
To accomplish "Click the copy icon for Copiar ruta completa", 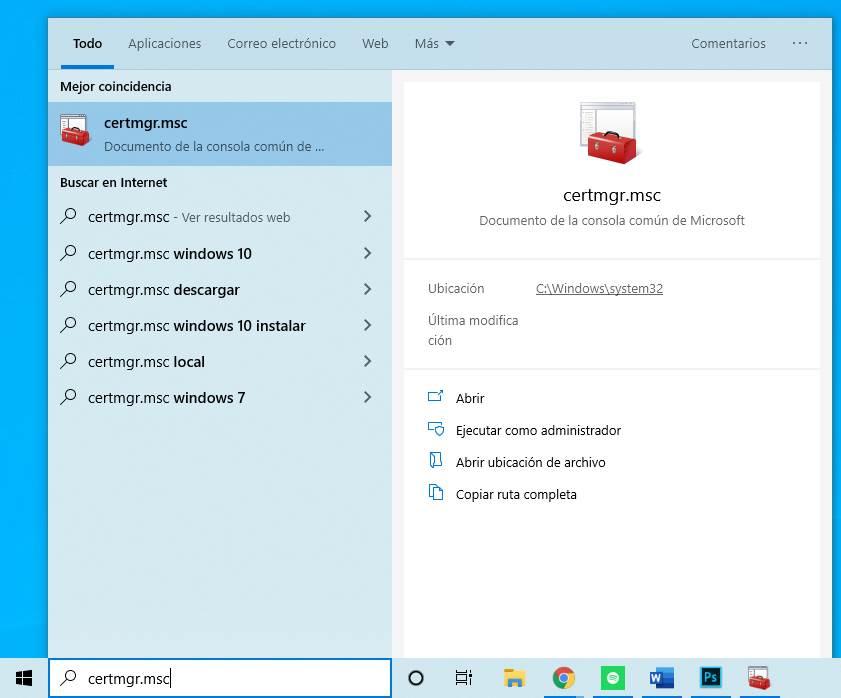I will tap(435, 492).
